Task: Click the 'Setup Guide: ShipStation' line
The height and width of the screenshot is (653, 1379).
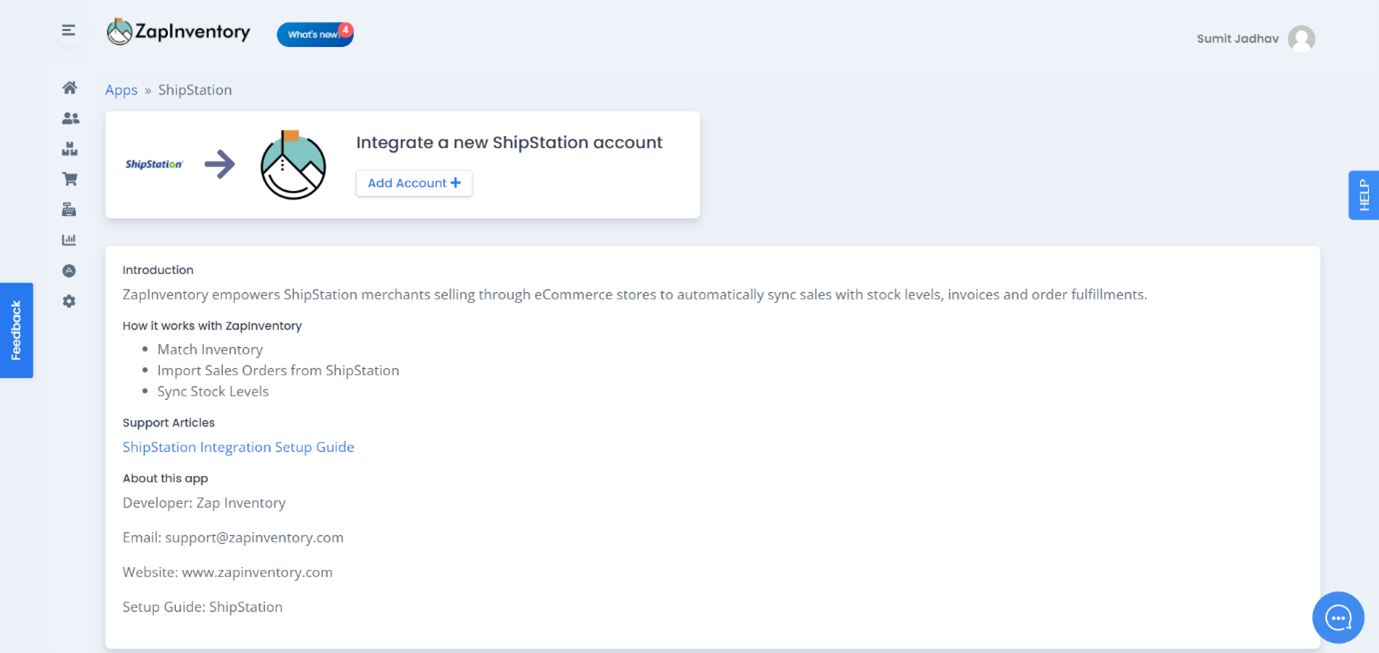Action: [202, 607]
